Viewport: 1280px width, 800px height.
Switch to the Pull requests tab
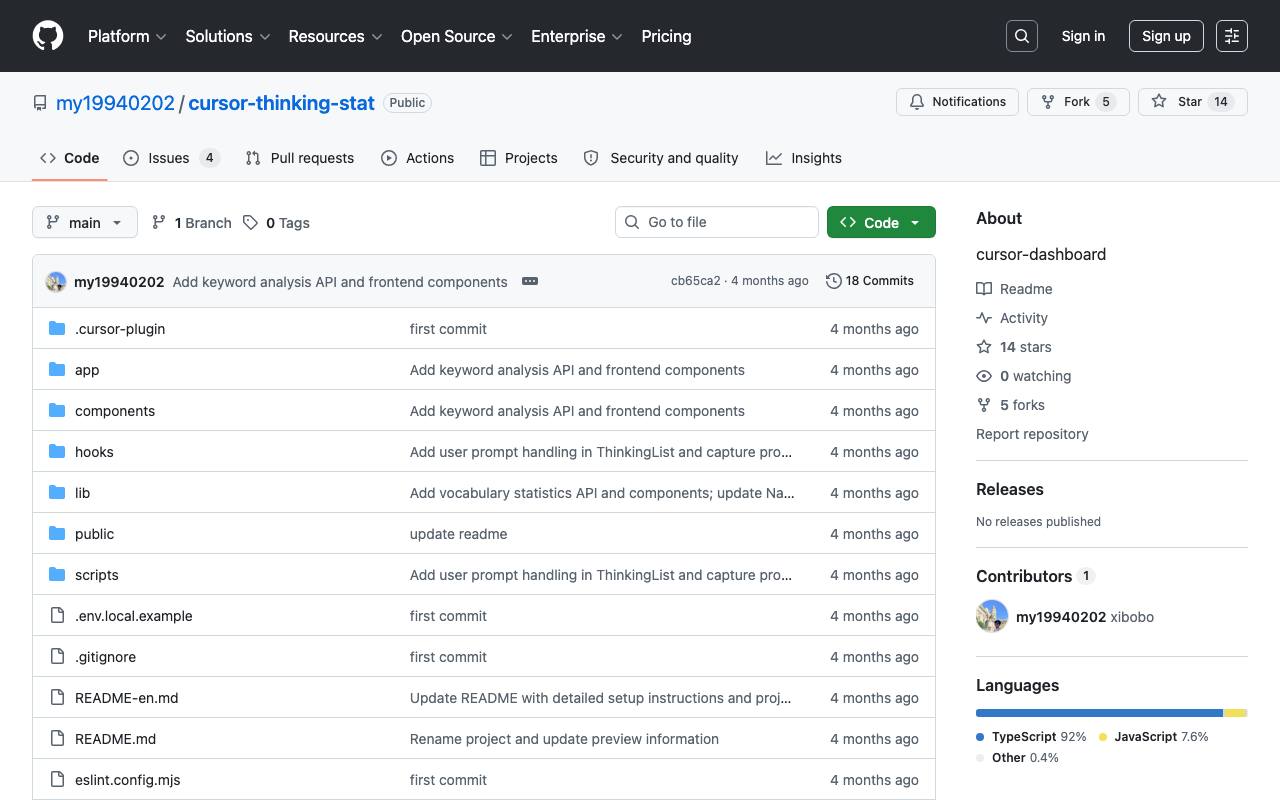point(300,158)
